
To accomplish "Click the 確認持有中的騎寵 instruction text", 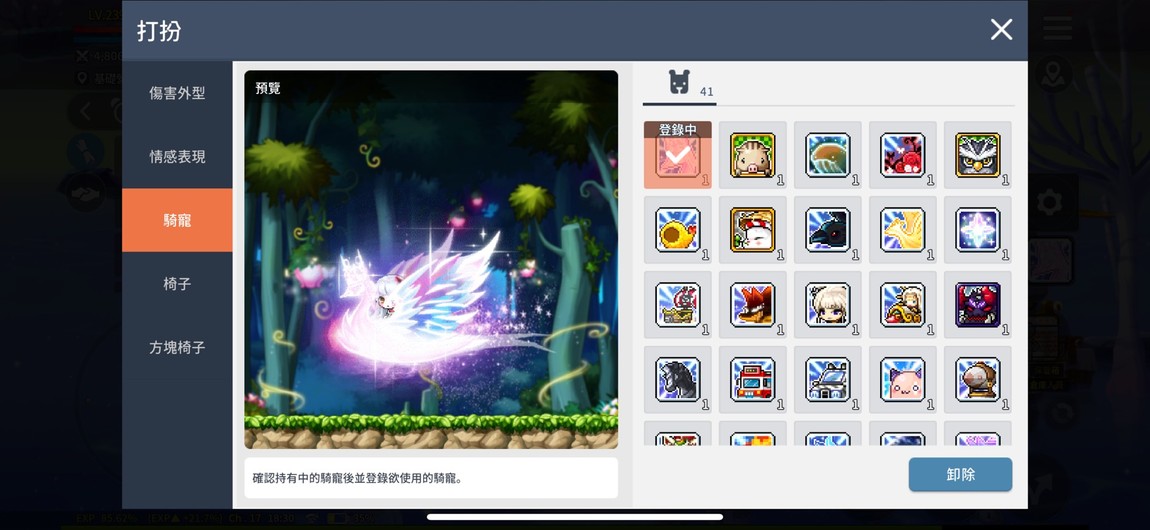I will 357,478.
